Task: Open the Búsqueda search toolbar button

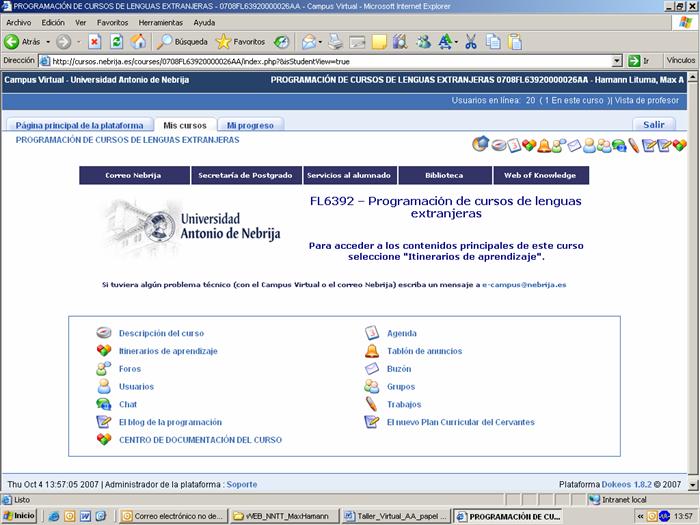Action: click(x=183, y=42)
